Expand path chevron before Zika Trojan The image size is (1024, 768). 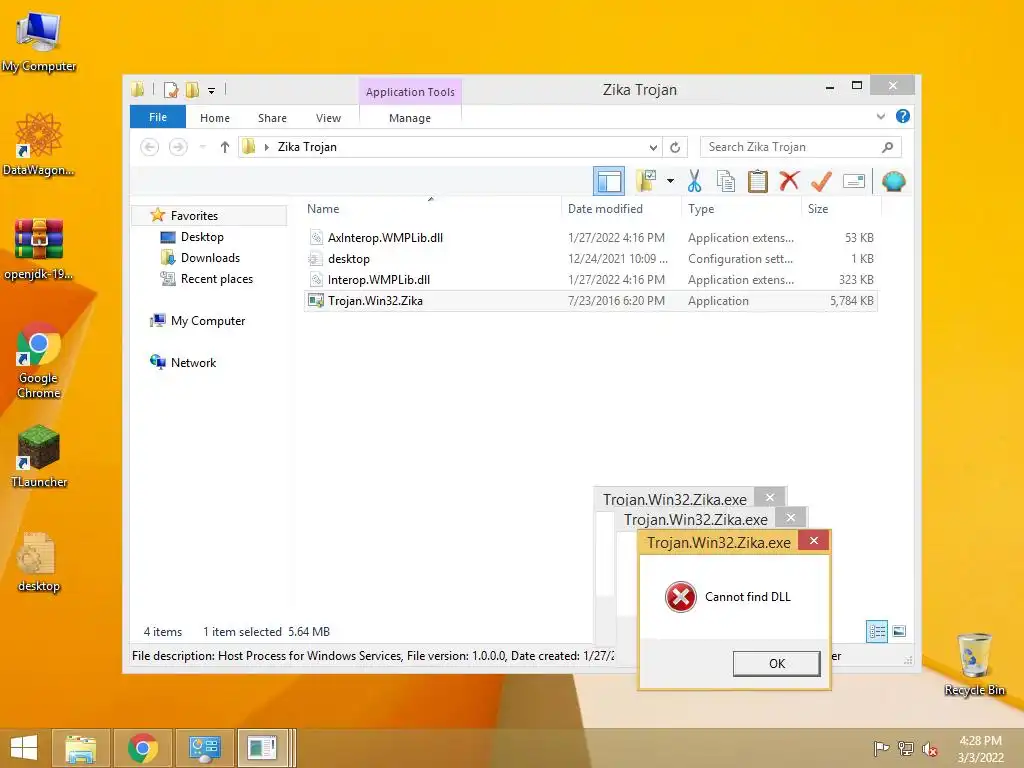point(266,148)
